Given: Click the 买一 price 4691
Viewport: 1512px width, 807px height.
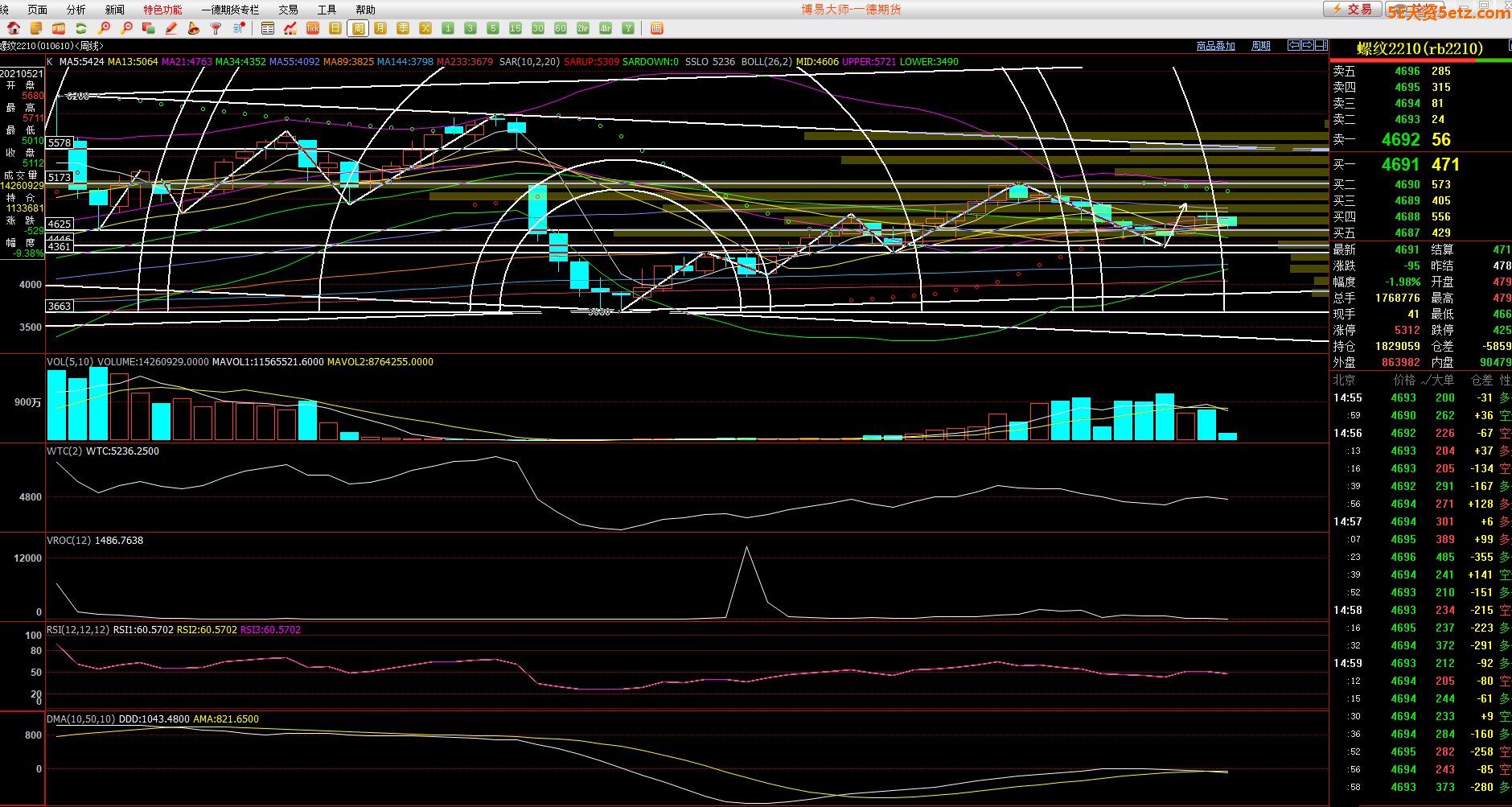Looking at the screenshot, I should tap(1401, 164).
